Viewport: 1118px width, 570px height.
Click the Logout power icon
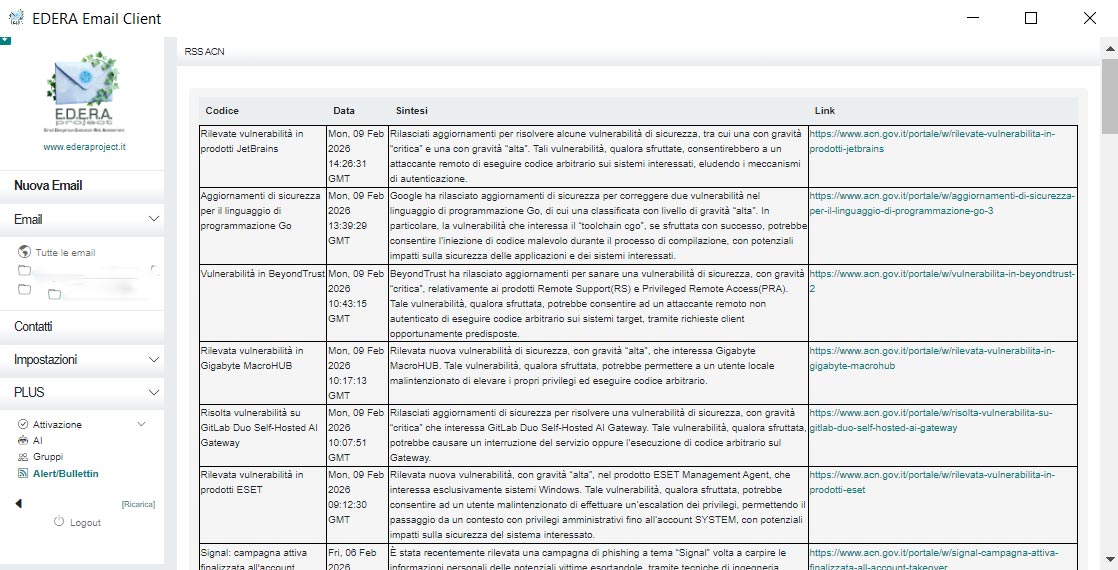59,521
